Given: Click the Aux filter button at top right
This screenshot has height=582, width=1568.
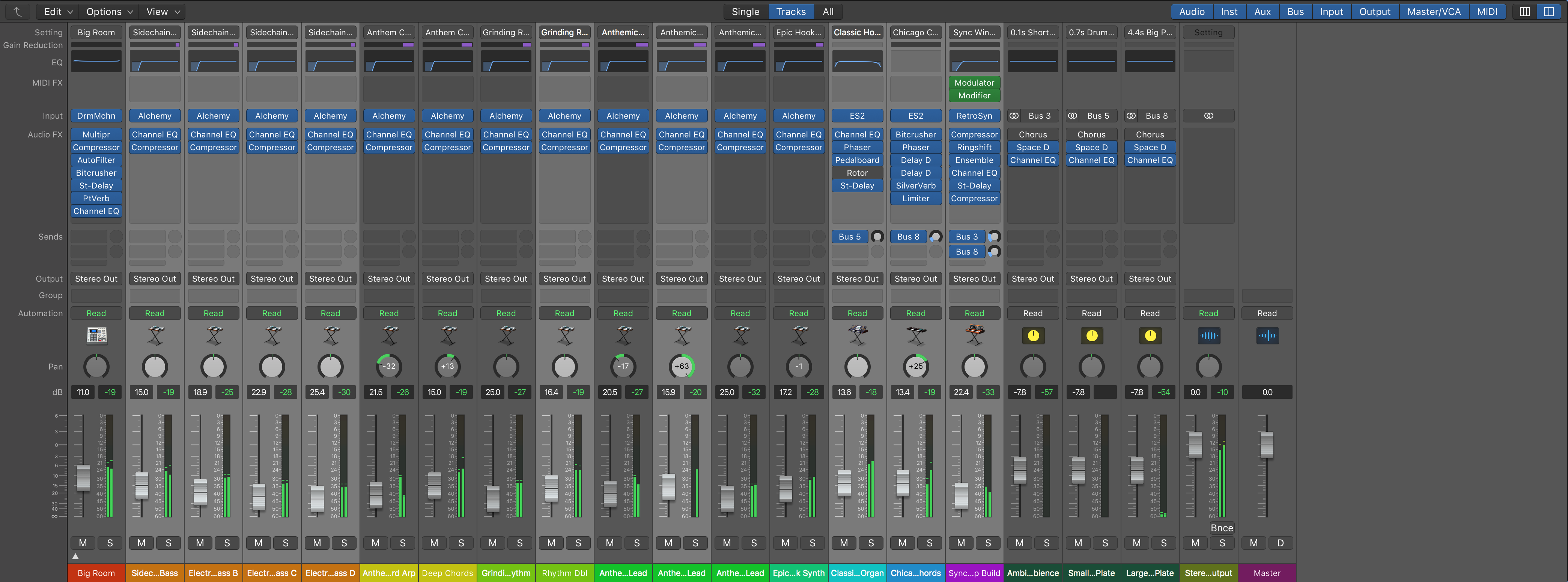Looking at the screenshot, I should pyautogui.click(x=1263, y=12).
